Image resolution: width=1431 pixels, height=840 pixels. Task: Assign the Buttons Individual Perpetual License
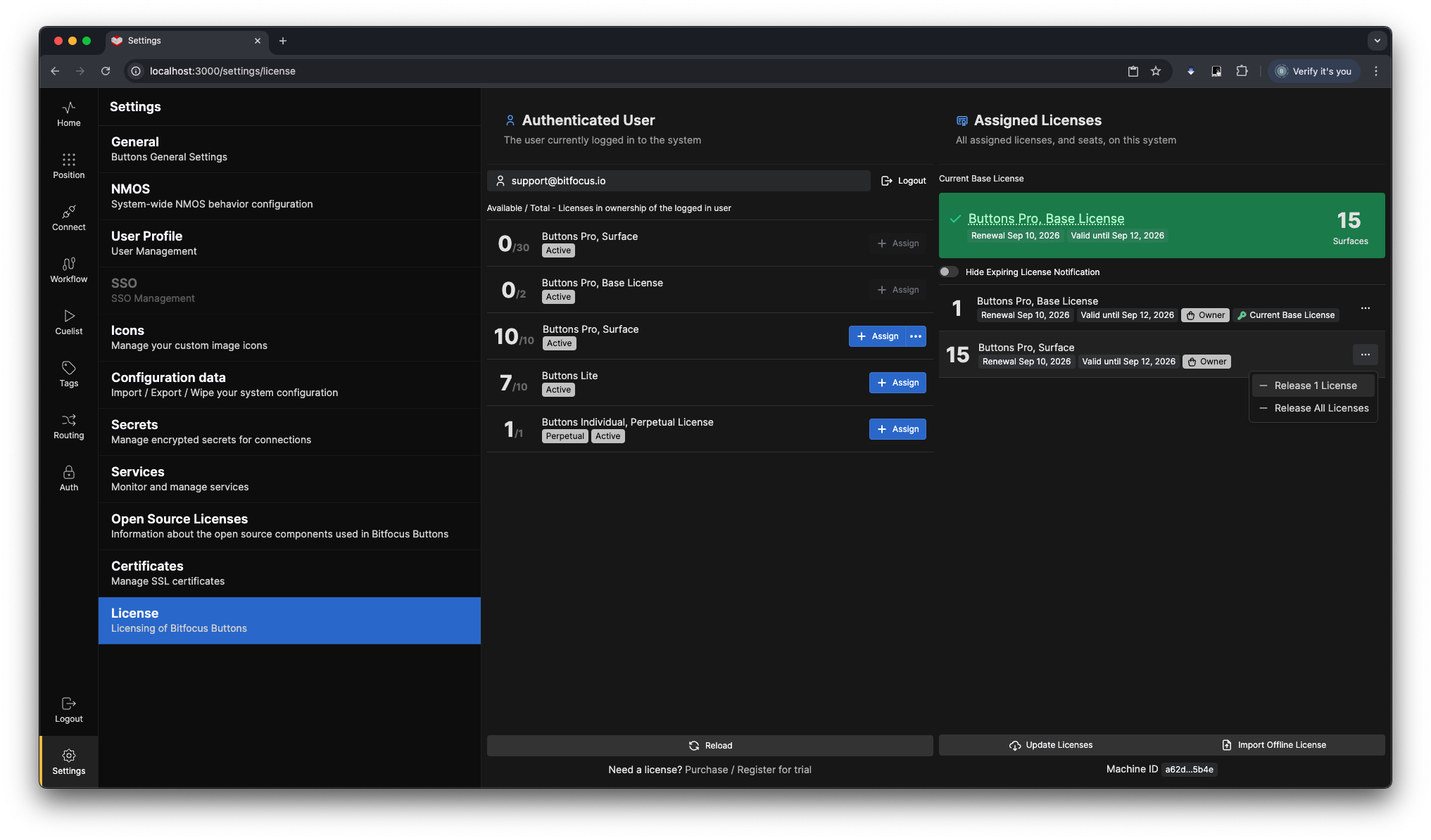[897, 429]
